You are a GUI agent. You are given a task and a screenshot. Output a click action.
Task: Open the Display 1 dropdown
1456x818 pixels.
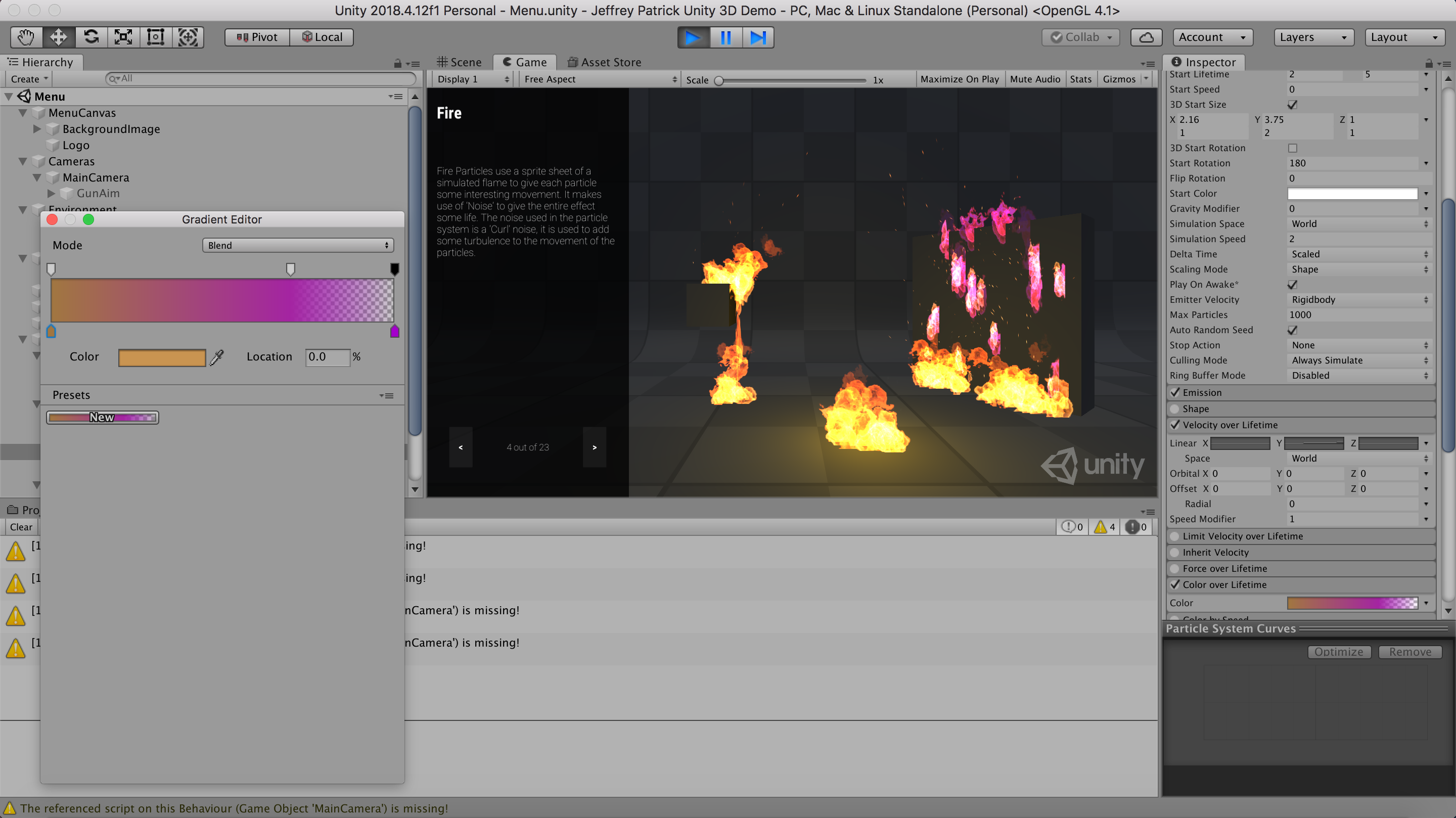473,79
